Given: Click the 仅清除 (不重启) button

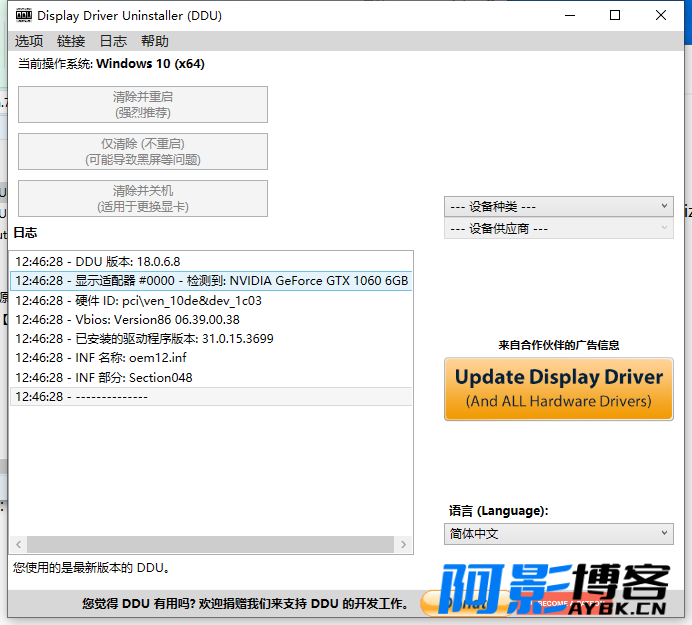Looking at the screenshot, I should (x=143, y=151).
